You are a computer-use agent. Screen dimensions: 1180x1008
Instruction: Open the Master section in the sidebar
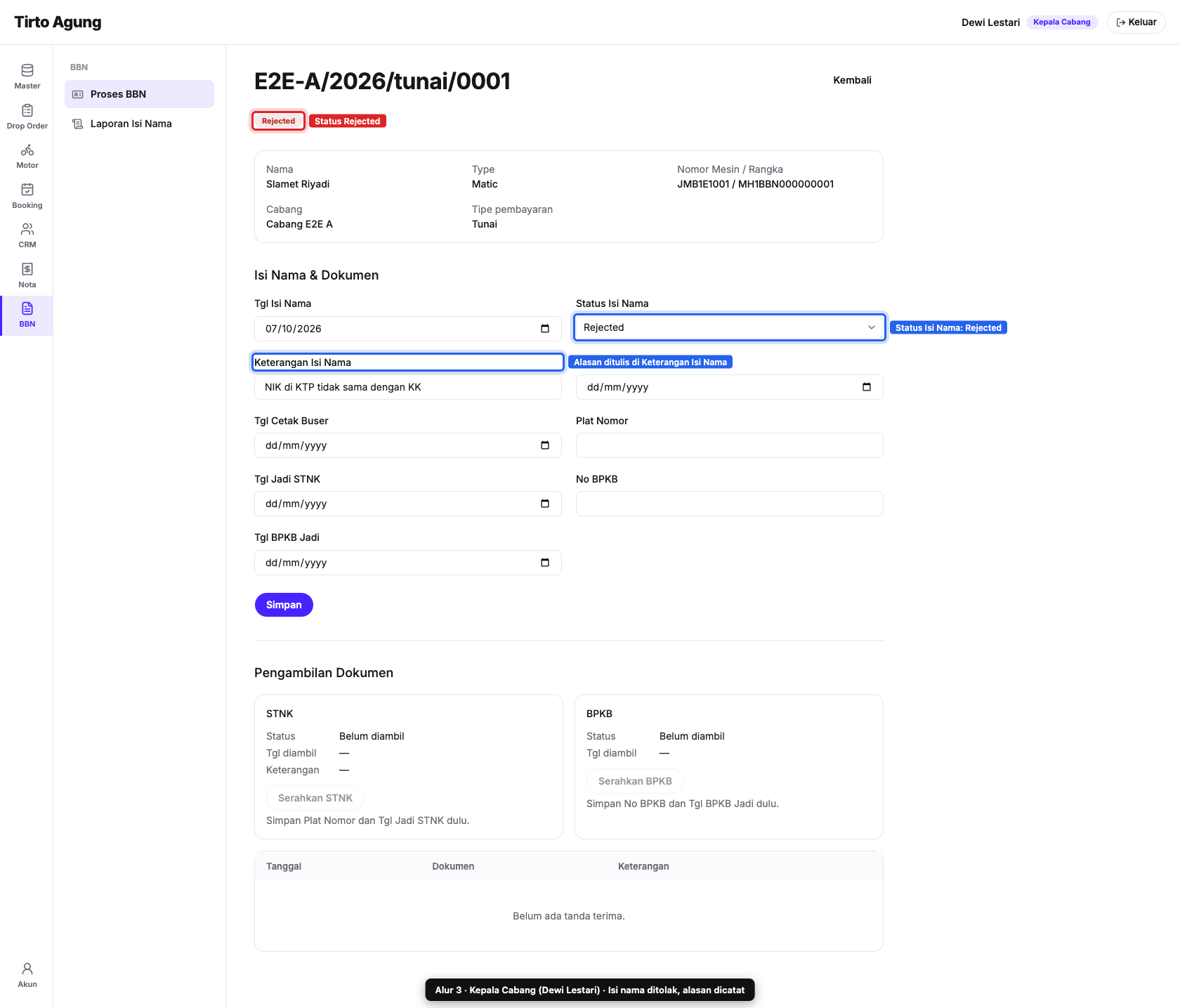27,77
